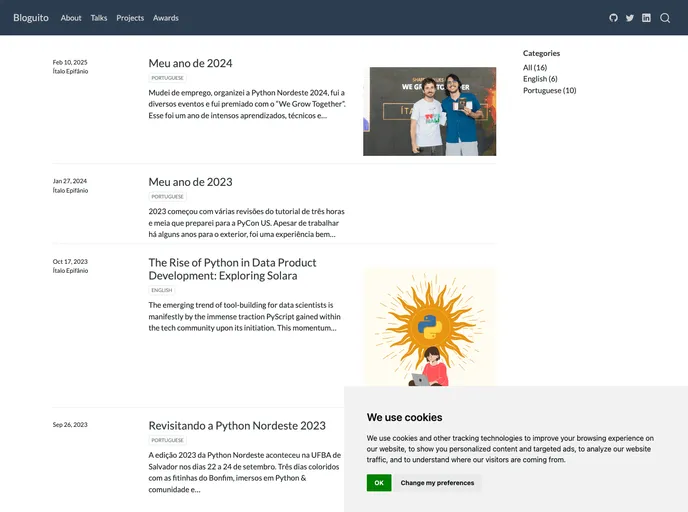Open the Talks menu item
Image resolution: width=688 pixels, height=512 pixels.
(x=99, y=18)
